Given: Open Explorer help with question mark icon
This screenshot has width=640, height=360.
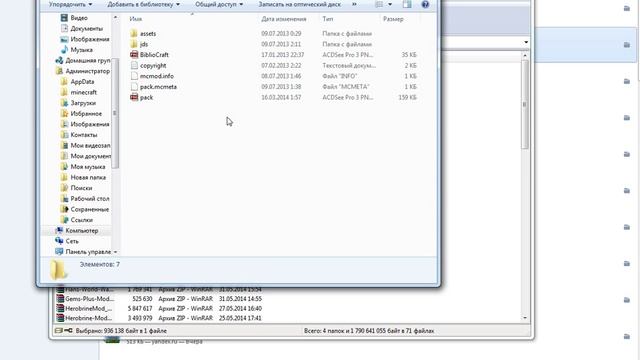Looking at the screenshot, I should 425,4.
